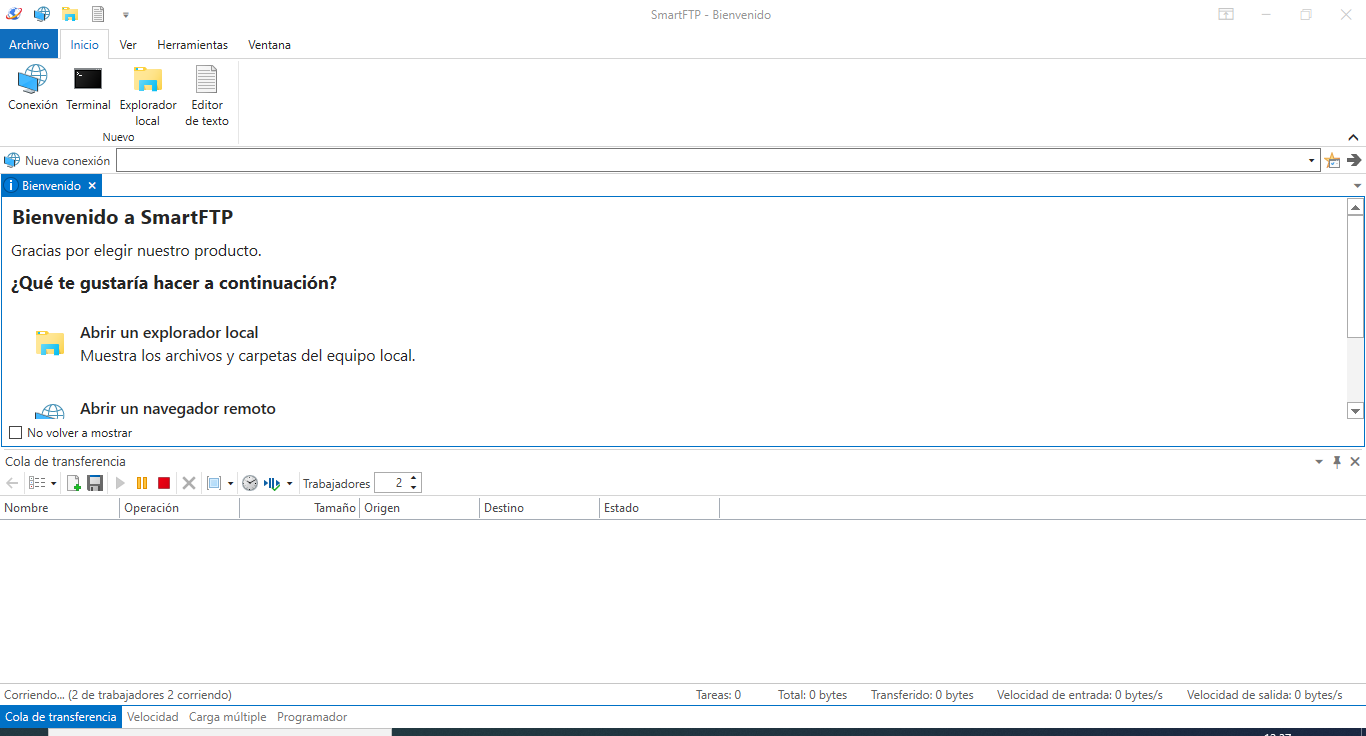Close the Bienvenido tab
The height and width of the screenshot is (736, 1366).
[x=92, y=186]
